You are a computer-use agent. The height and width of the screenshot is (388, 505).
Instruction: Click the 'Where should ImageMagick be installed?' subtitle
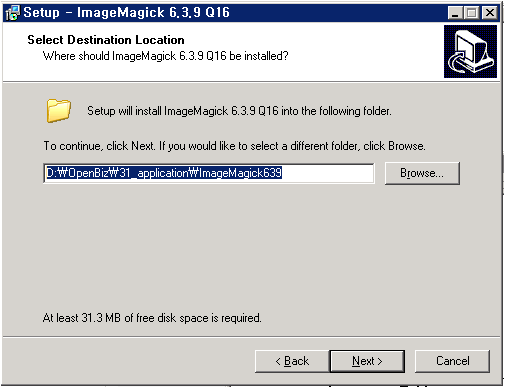tap(165, 56)
